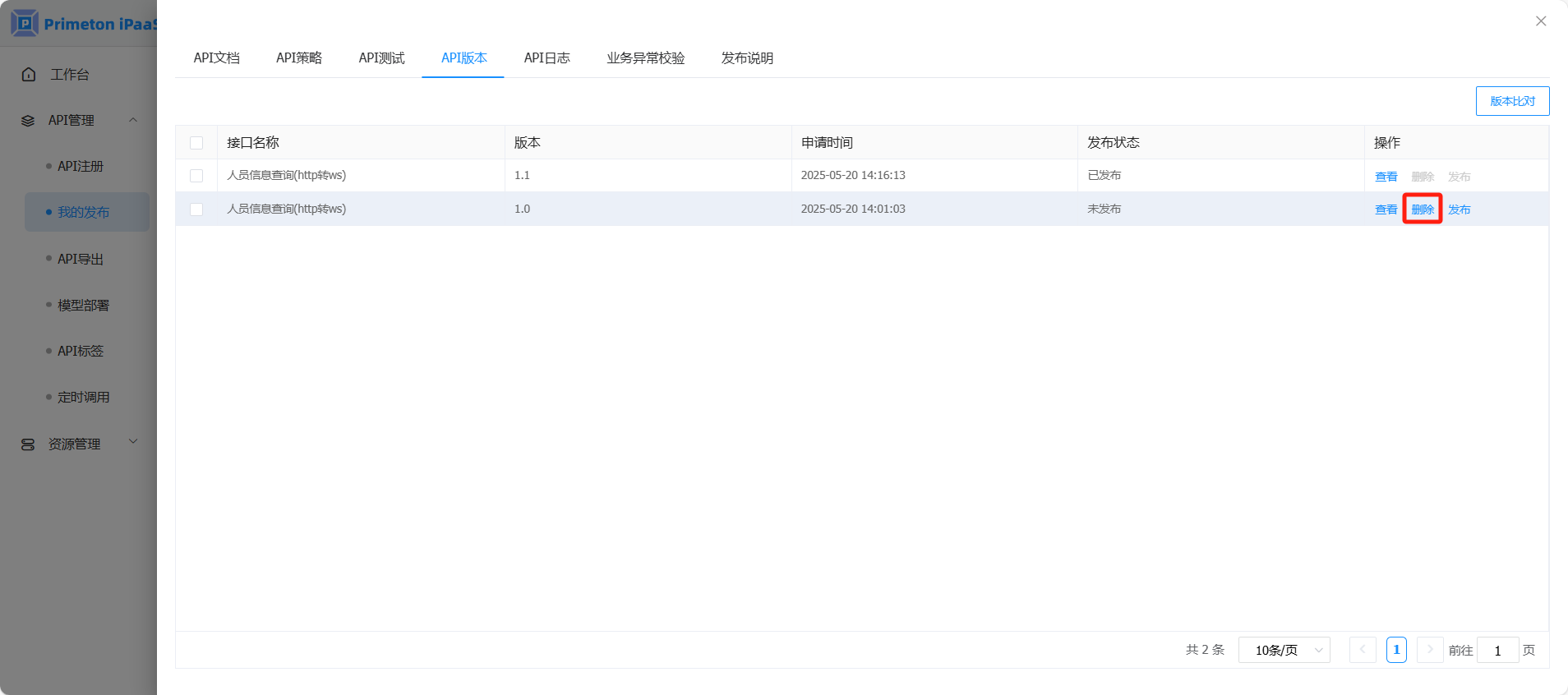1568x695 pixels.
Task: Collapse the API管理 menu chevron
Action: click(x=133, y=120)
